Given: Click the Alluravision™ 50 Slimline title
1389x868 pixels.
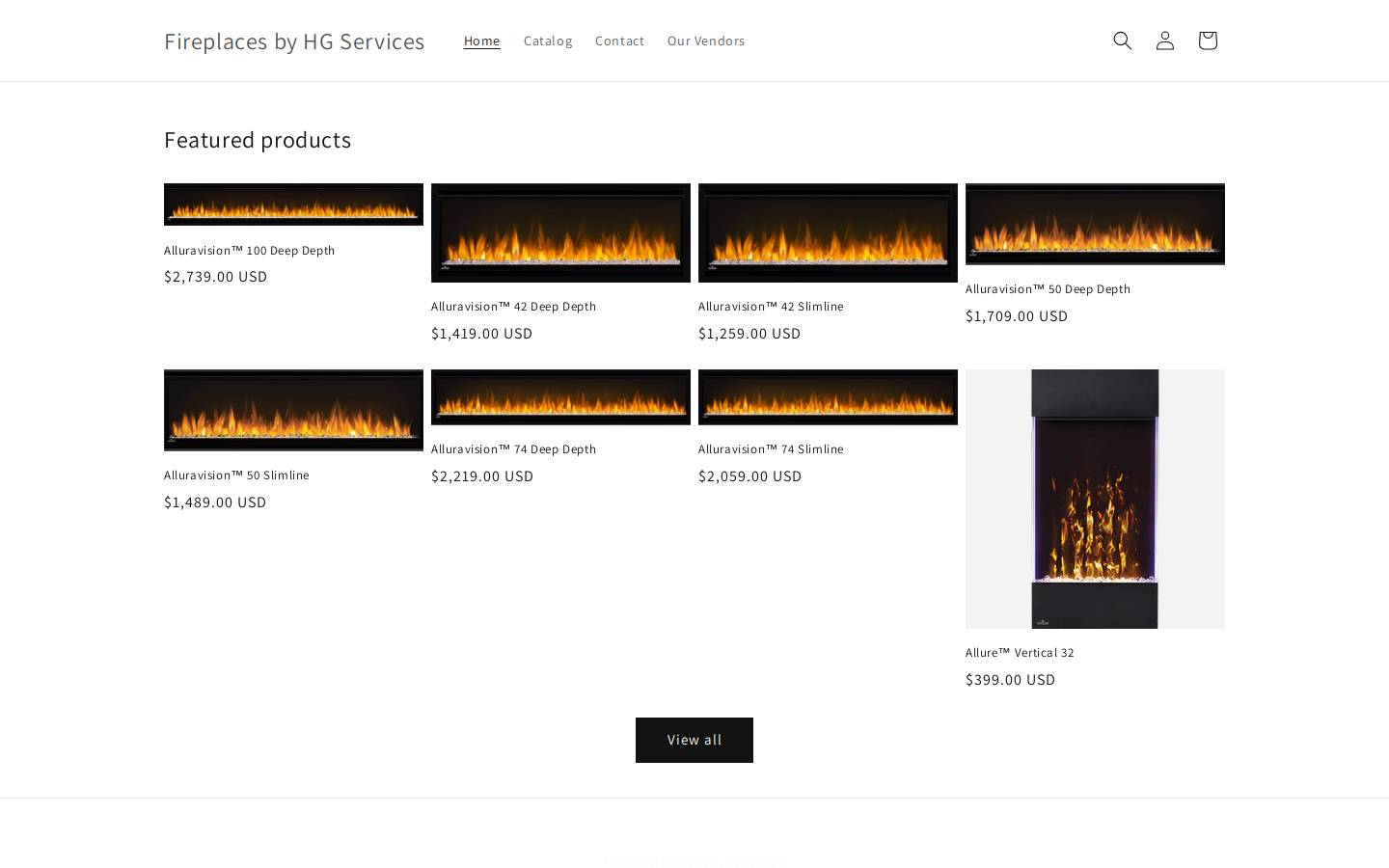Looking at the screenshot, I should pos(237,475).
